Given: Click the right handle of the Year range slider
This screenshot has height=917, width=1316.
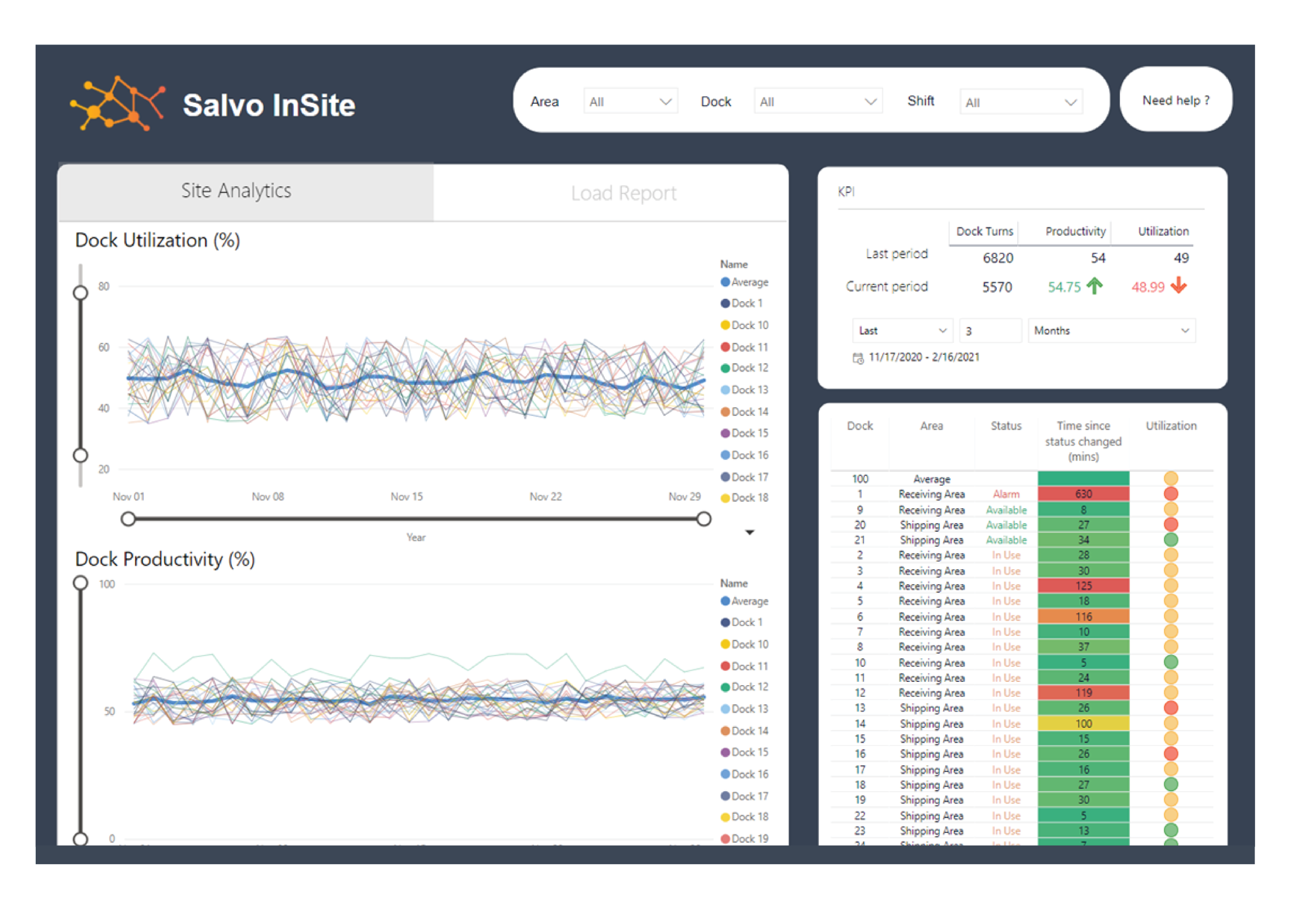Looking at the screenshot, I should [704, 520].
